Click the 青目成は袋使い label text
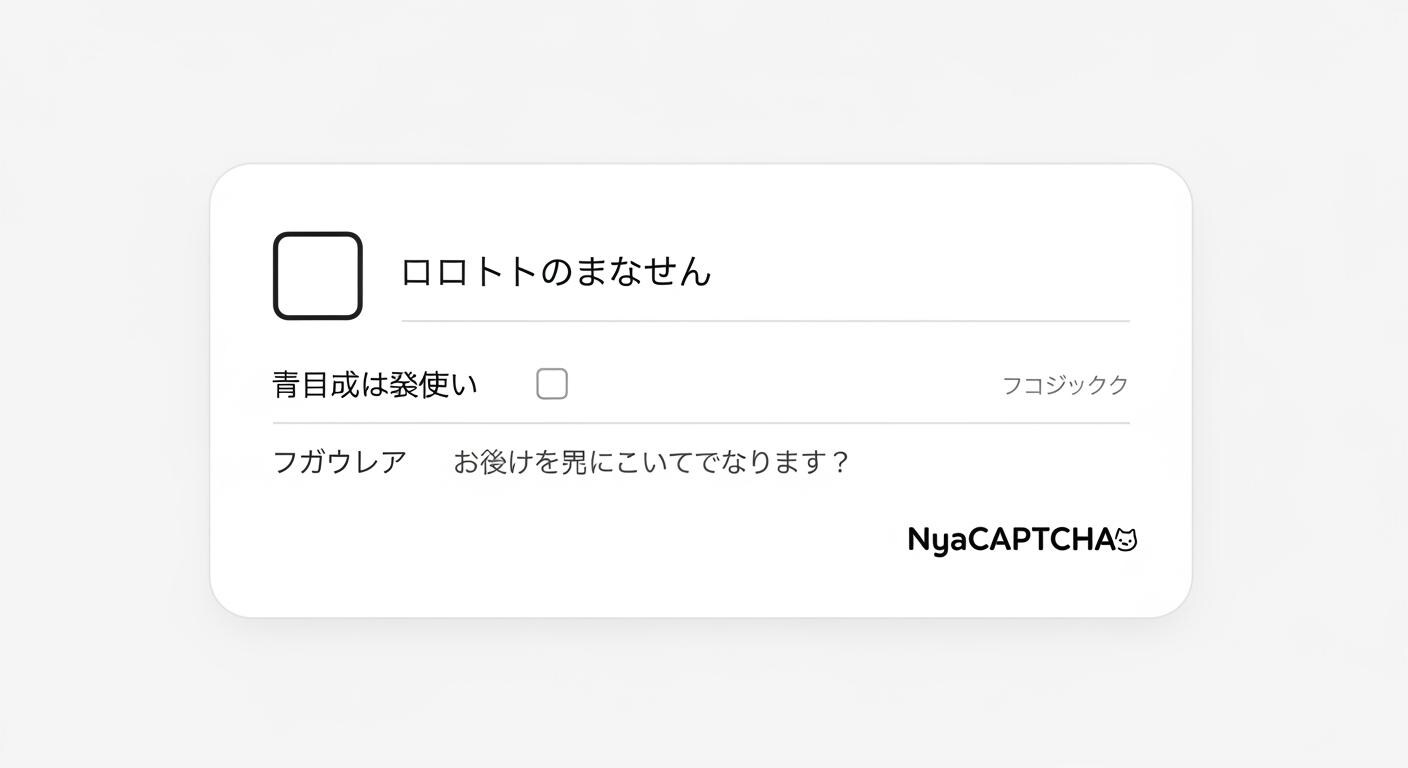The image size is (1408, 768). pos(375,385)
